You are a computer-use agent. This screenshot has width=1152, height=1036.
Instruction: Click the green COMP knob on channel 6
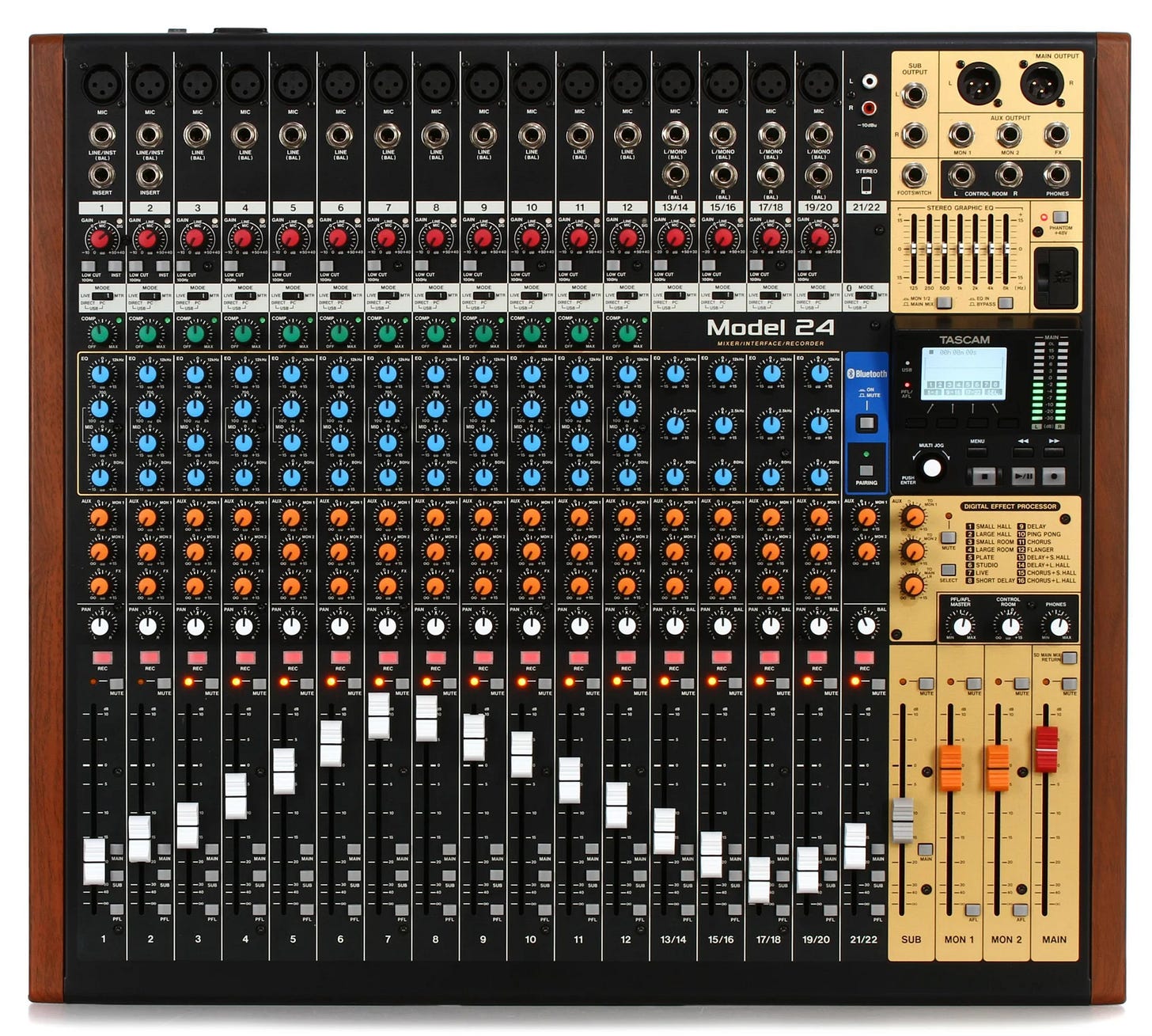pyautogui.click(x=339, y=332)
